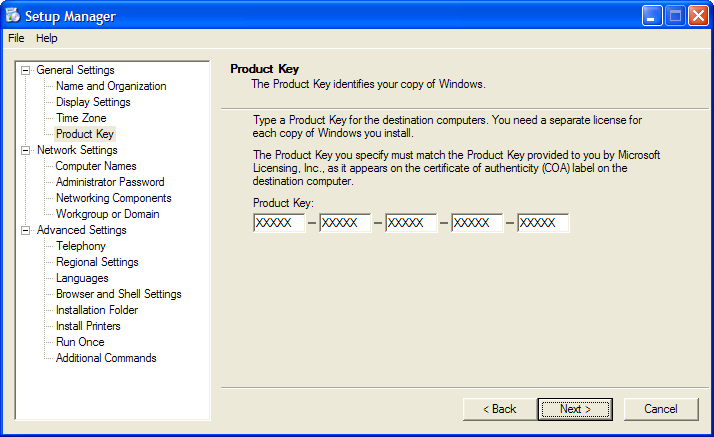Click the Setup Manager title bar icon

pyautogui.click(x=13, y=15)
